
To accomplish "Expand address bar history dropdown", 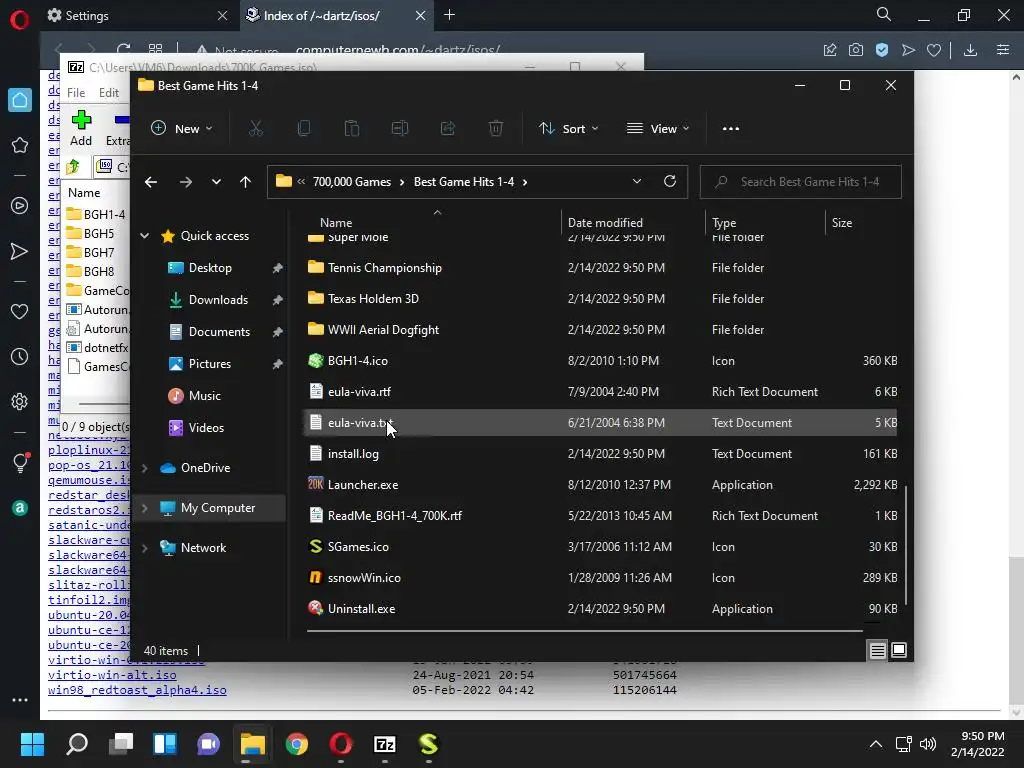I will (x=637, y=182).
